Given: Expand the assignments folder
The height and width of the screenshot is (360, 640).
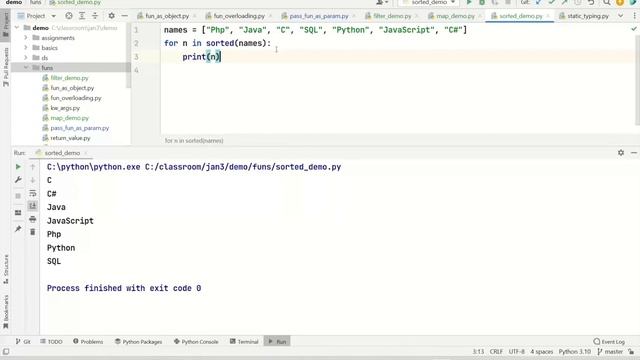Looking at the screenshot, I should coord(26,38).
